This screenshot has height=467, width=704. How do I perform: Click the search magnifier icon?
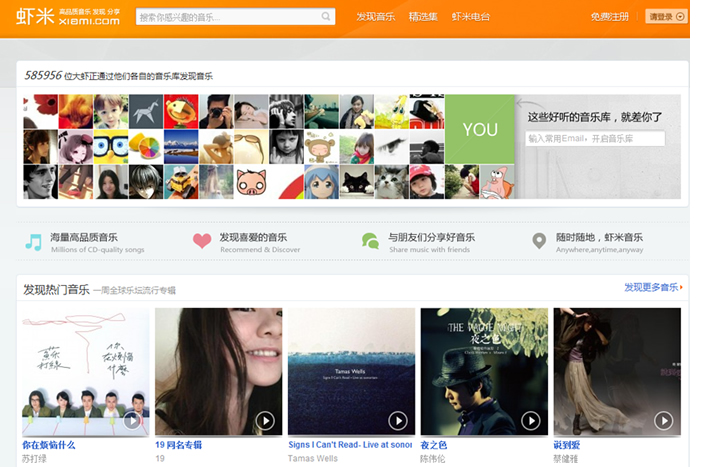[x=327, y=17]
